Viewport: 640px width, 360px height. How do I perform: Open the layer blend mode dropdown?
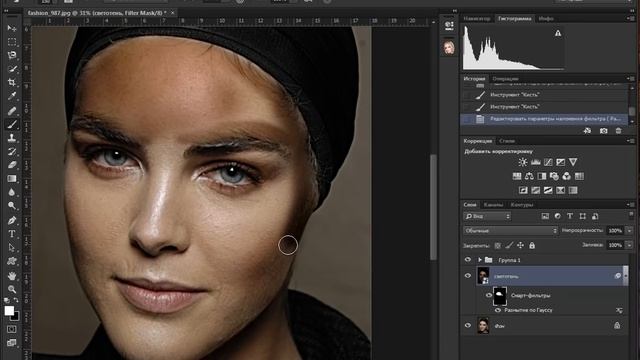coord(510,231)
